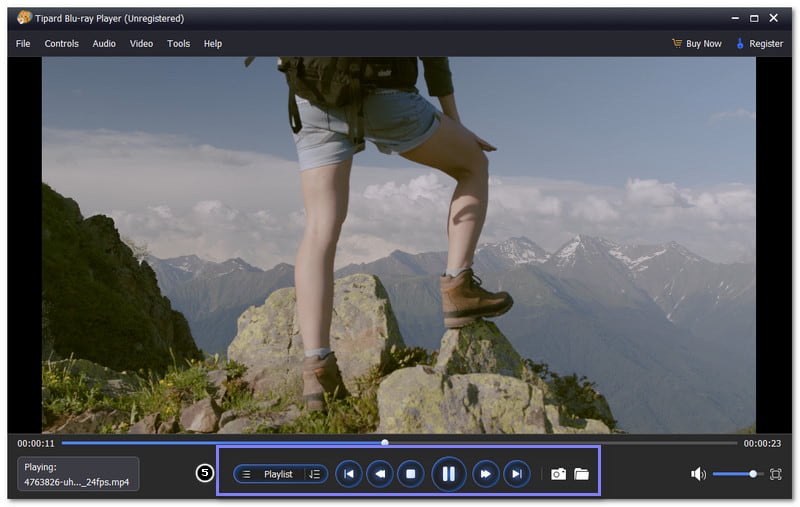Toggle fullscreen mode
The image size is (800, 507).
pos(776,474)
